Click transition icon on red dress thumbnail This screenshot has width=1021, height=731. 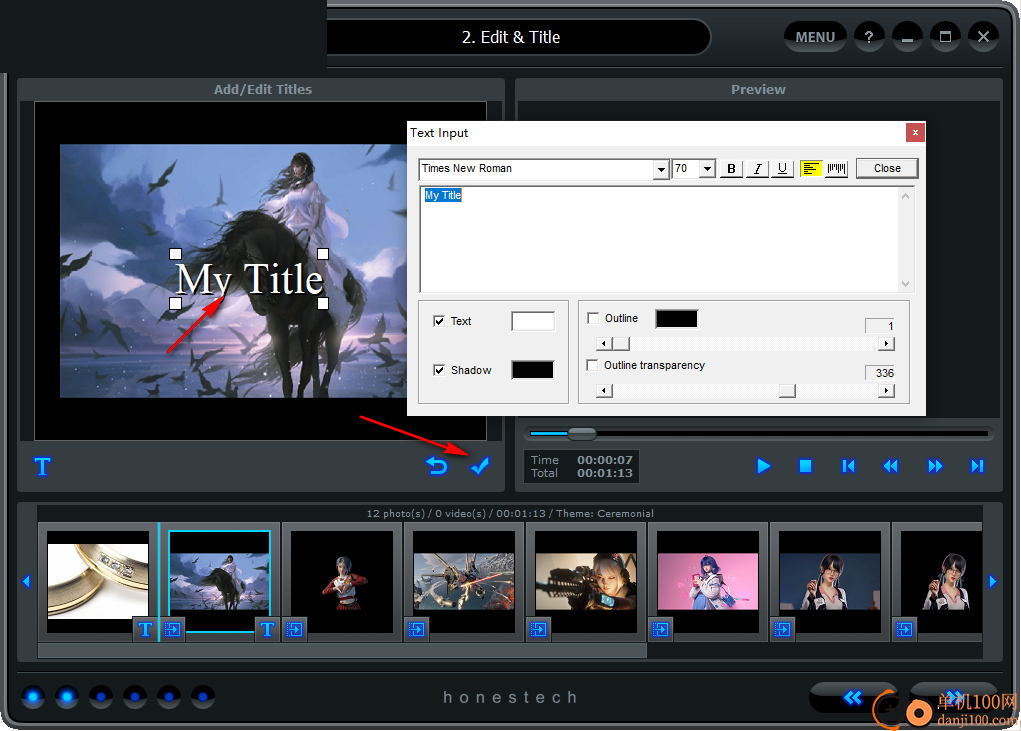click(x=294, y=629)
